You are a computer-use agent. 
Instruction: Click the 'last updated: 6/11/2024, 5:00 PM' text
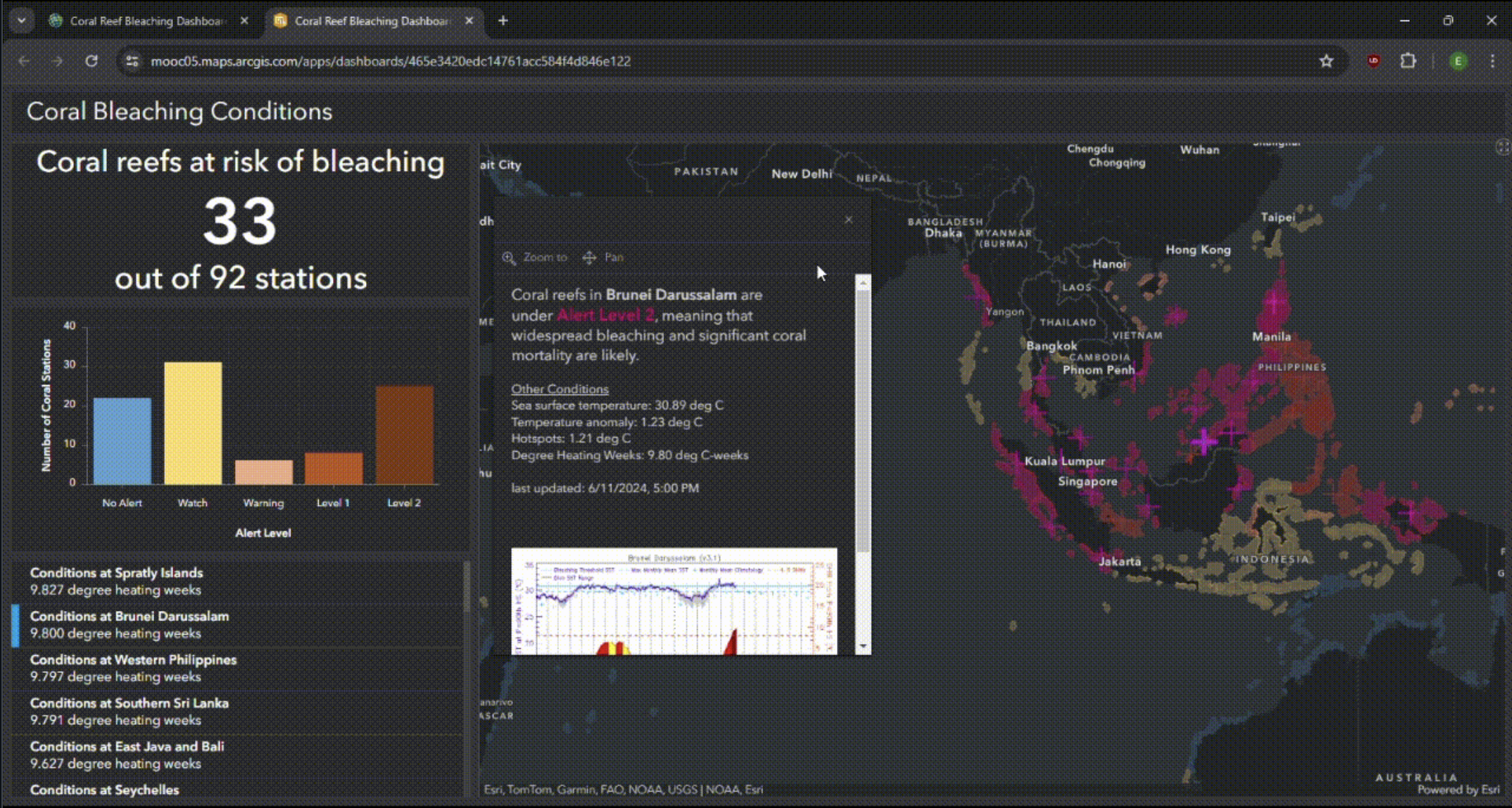click(605, 488)
